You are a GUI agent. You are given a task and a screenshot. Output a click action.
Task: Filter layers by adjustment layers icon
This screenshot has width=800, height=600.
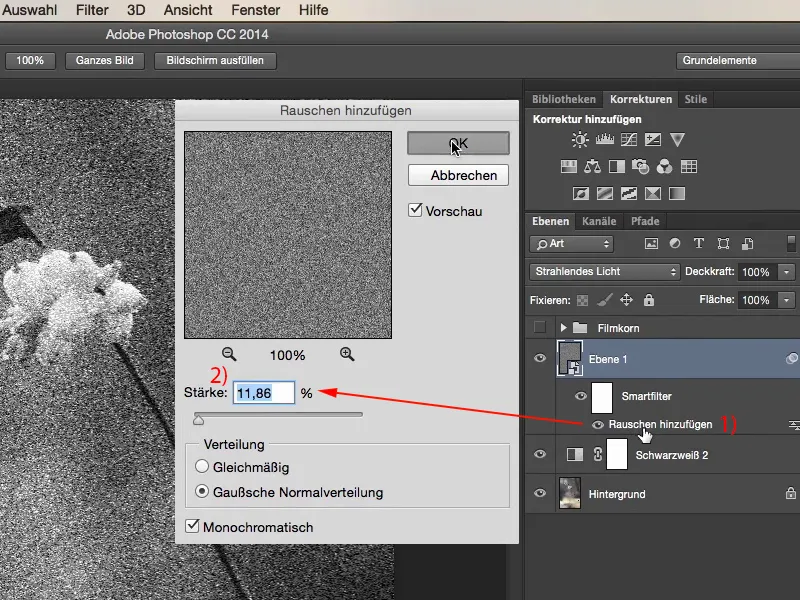(674, 243)
